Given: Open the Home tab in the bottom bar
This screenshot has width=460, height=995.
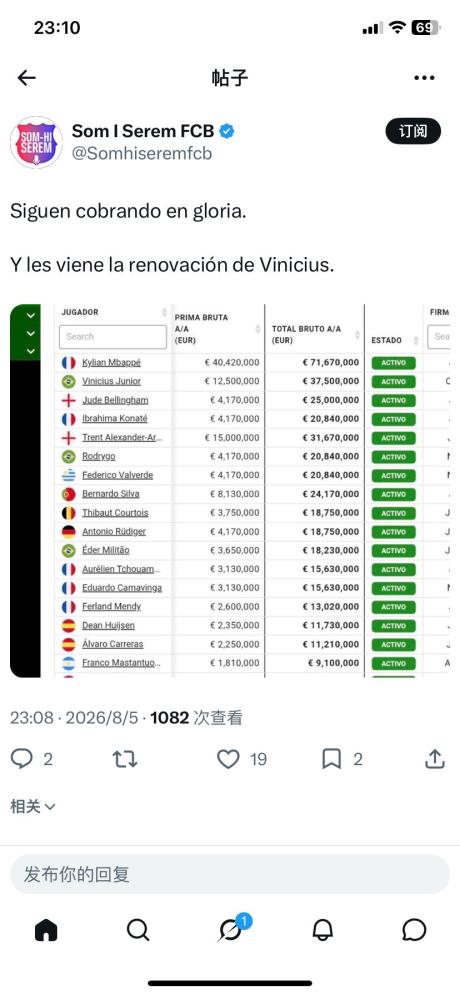Looking at the screenshot, I should point(46,930).
